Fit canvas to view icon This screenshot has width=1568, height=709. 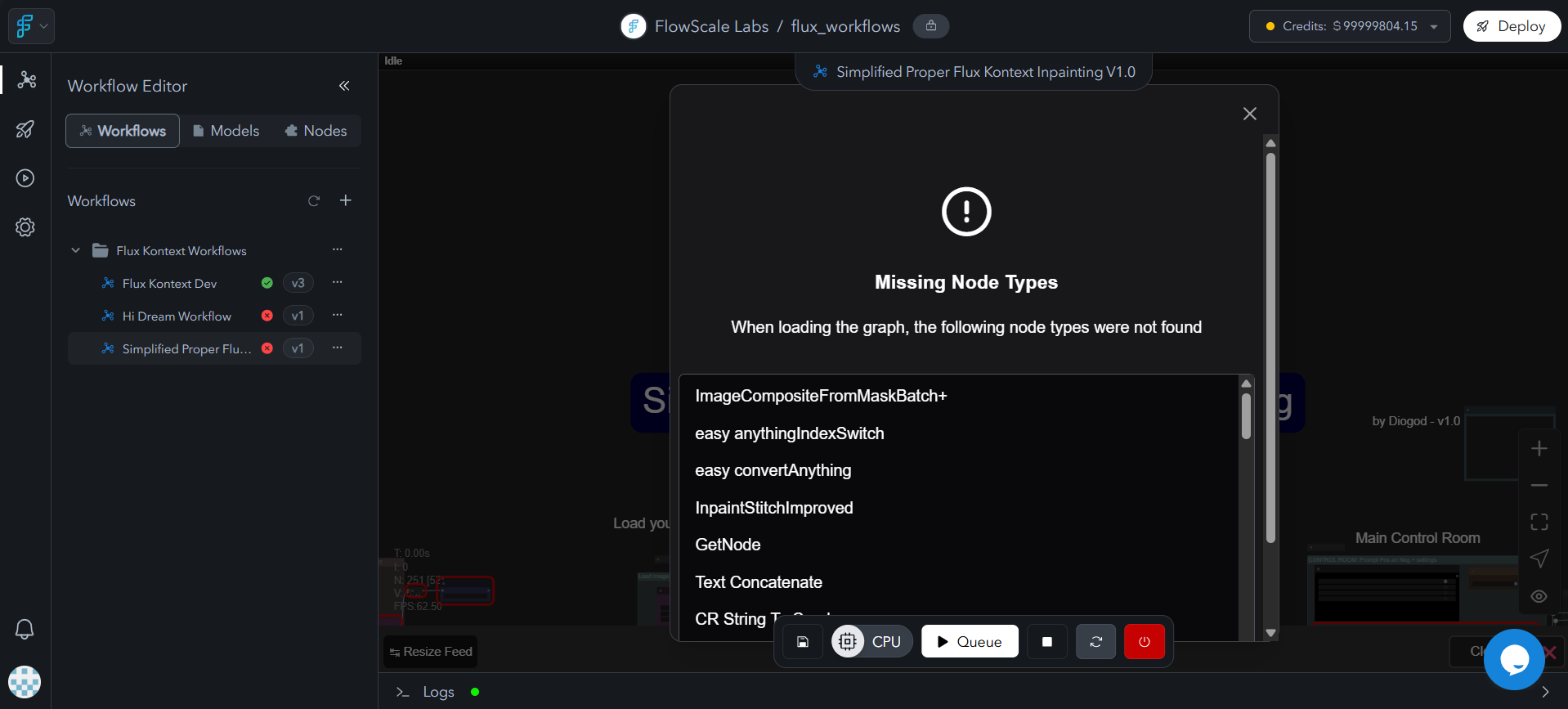click(1539, 522)
